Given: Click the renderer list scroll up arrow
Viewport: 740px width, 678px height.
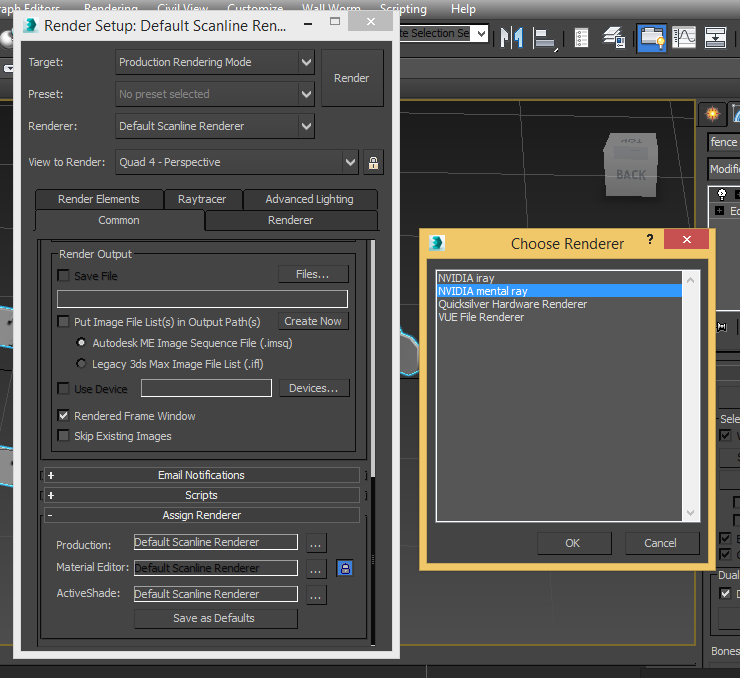Looking at the screenshot, I should coord(690,280).
